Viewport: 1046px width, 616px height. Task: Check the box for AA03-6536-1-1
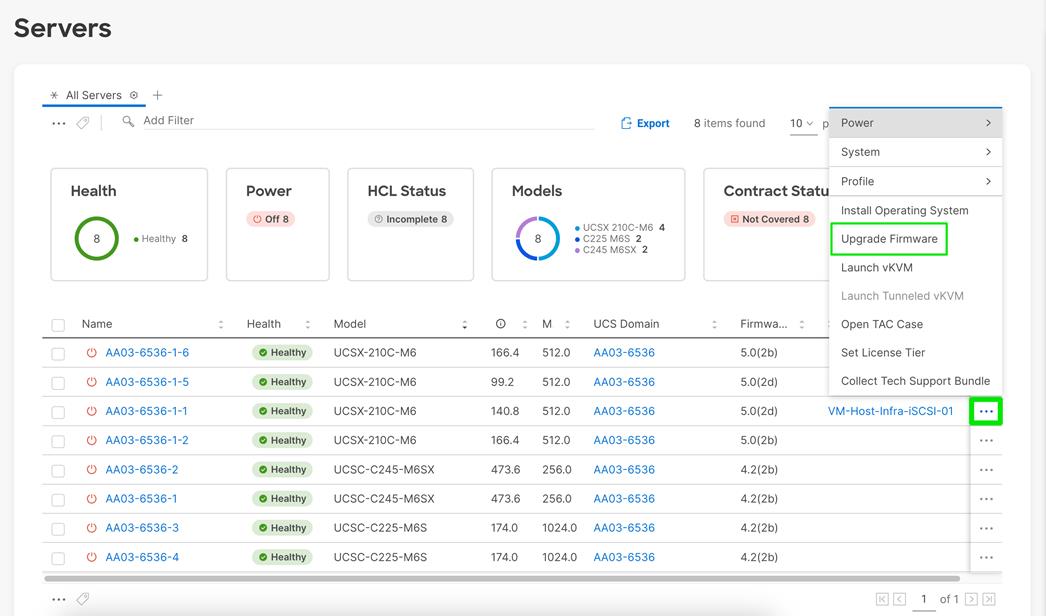[58, 412]
